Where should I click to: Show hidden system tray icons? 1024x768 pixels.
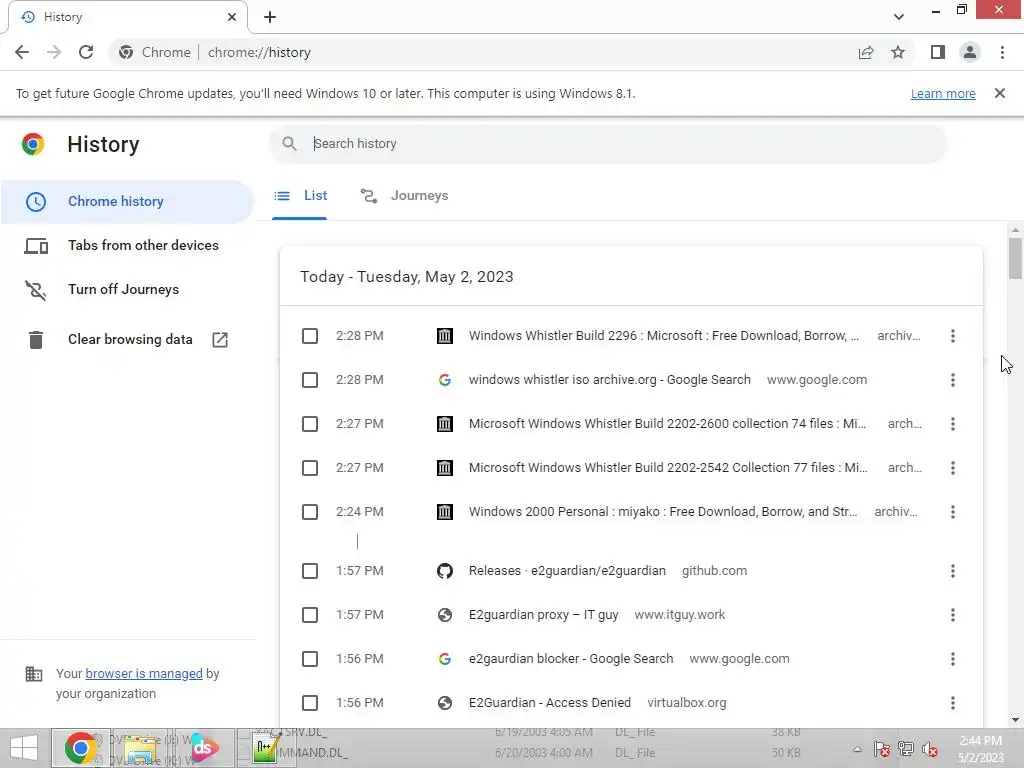click(x=857, y=750)
